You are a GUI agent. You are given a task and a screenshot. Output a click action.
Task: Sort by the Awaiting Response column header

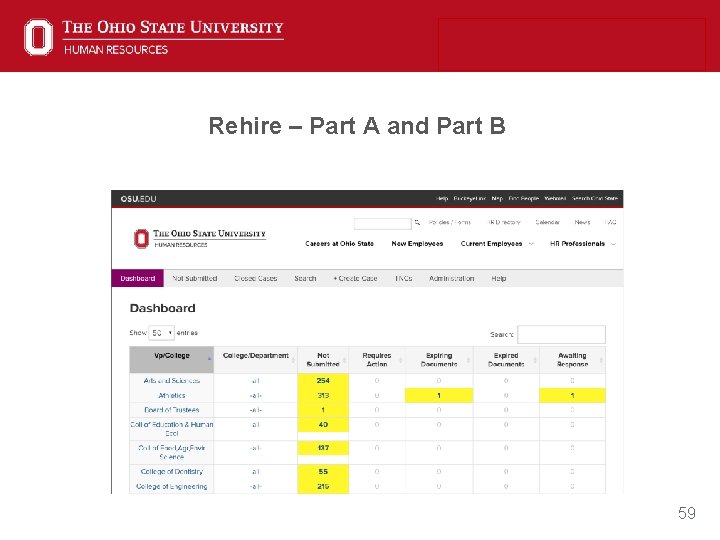[572, 360]
